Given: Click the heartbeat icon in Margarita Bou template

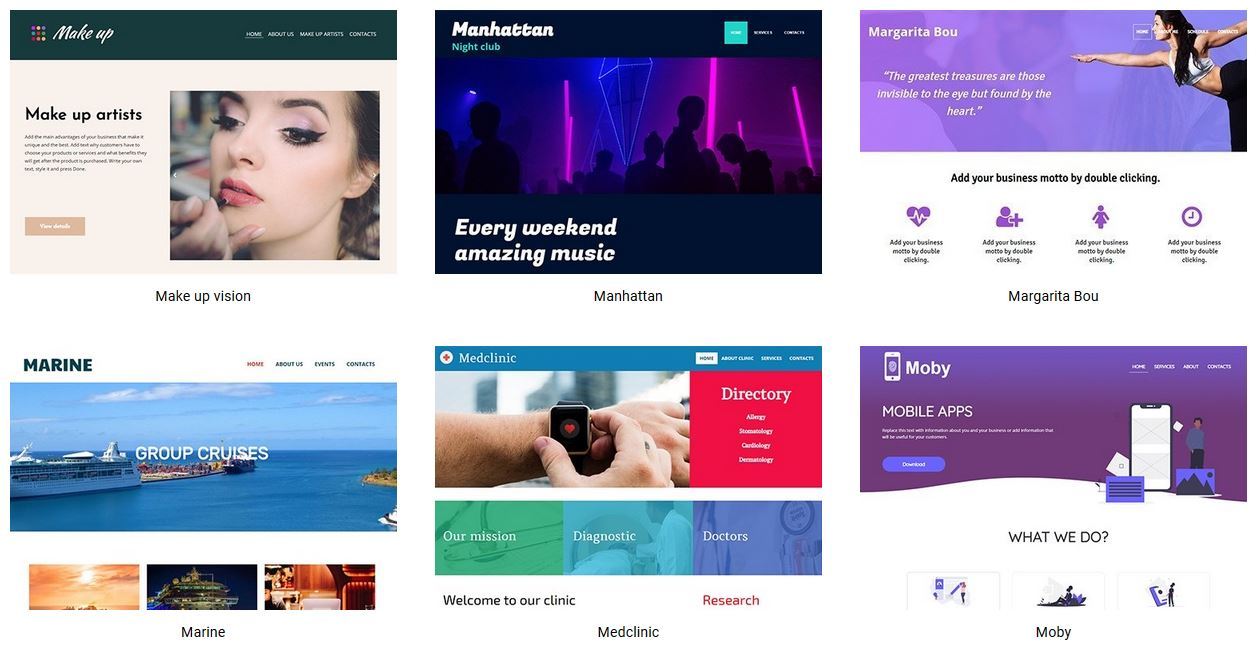Looking at the screenshot, I should (917, 216).
